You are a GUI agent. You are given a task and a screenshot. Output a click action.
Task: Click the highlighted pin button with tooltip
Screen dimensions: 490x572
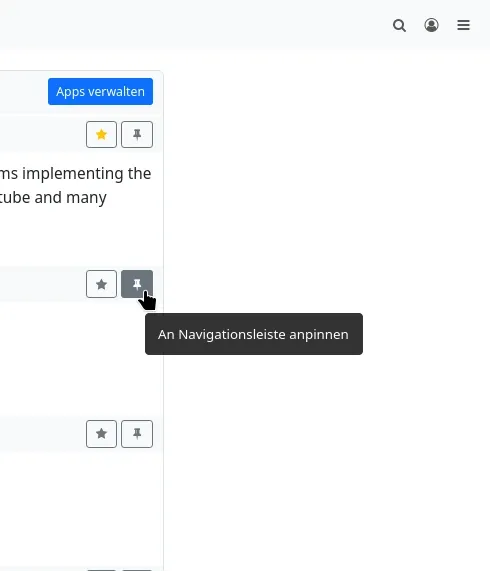pos(137,284)
